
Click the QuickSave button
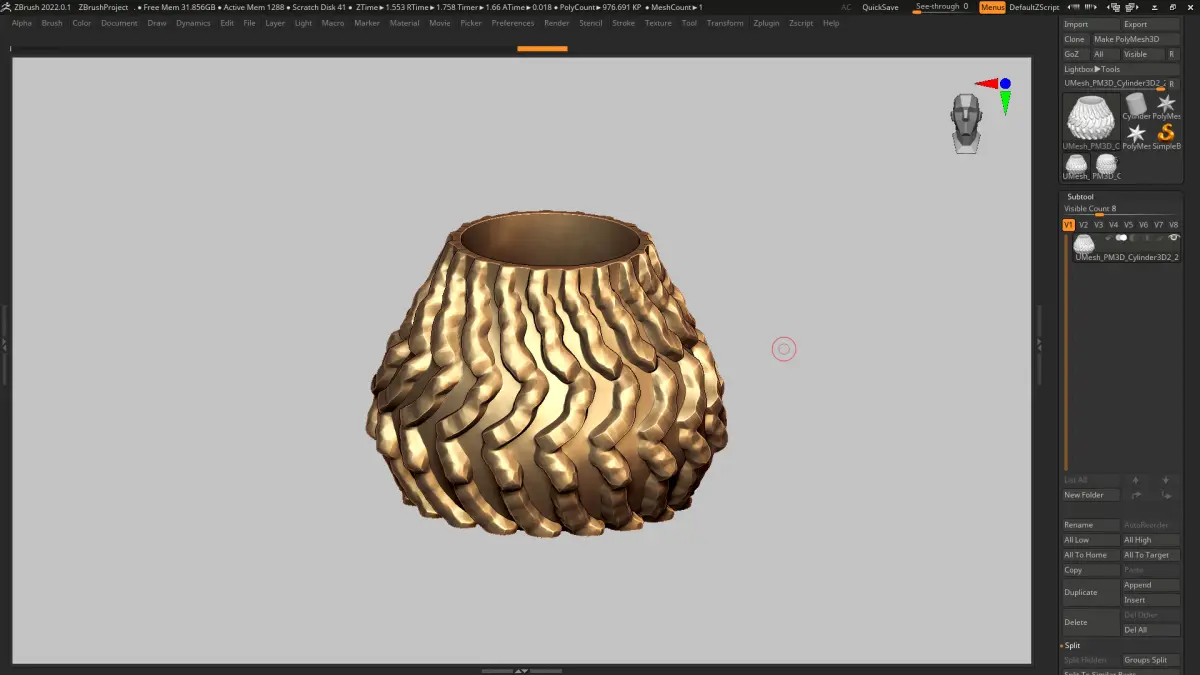point(880,7)
